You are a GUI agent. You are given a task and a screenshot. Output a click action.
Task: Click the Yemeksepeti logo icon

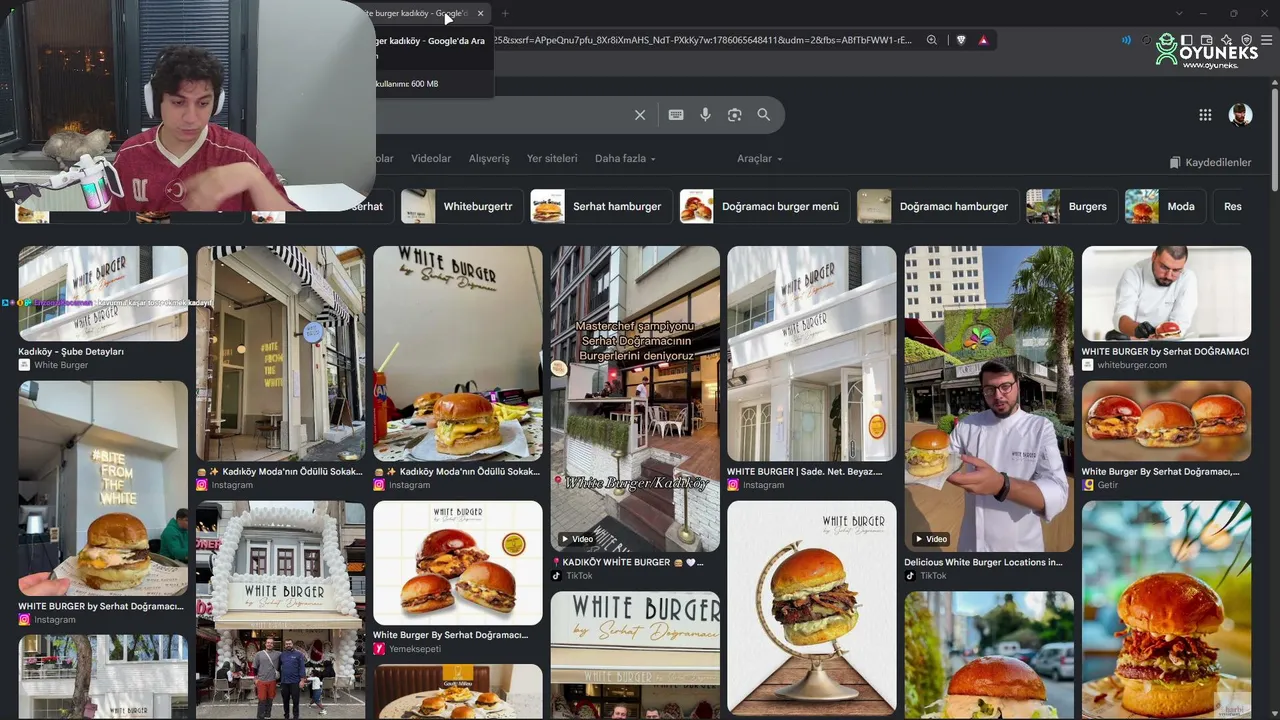(379, 649)
